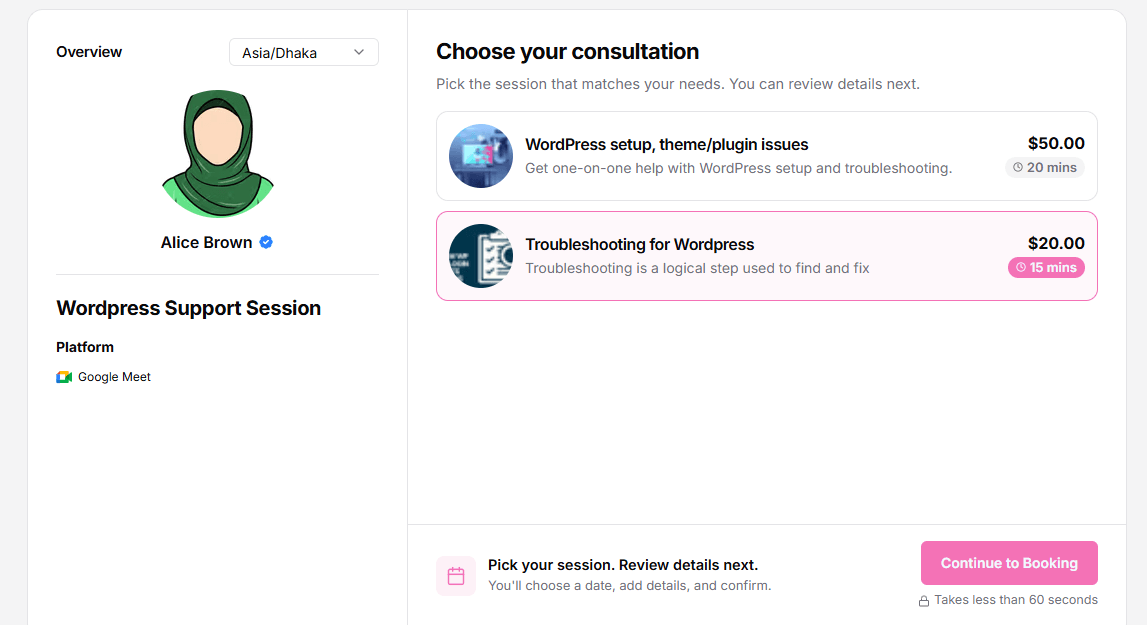1147x625 pixels.
Task: Click the lock icon near 'Takes less than 60 seconds'
Action: [924, 601]
